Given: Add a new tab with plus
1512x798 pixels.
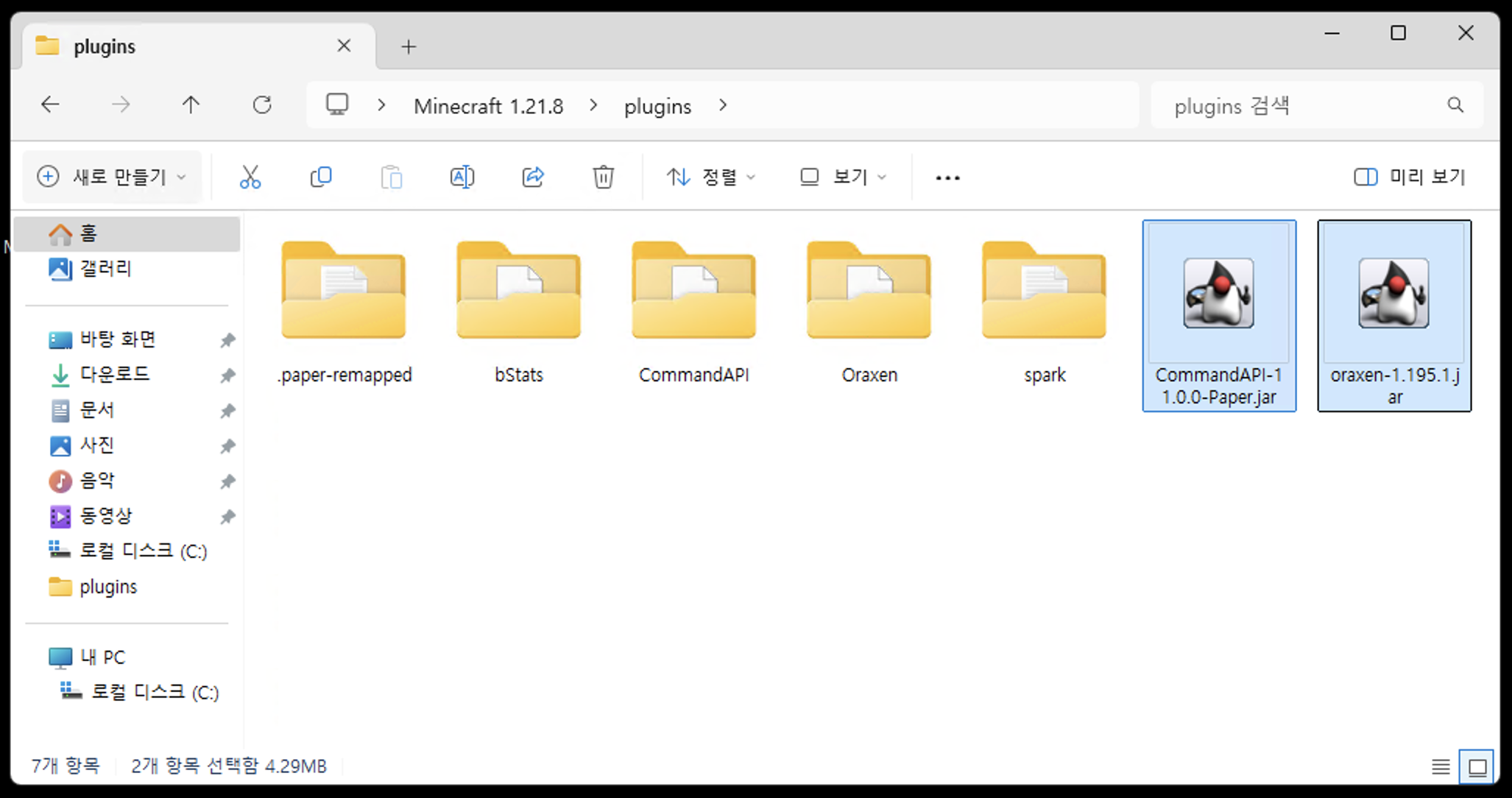Looking at the screenshot, I should coord(409,47).
